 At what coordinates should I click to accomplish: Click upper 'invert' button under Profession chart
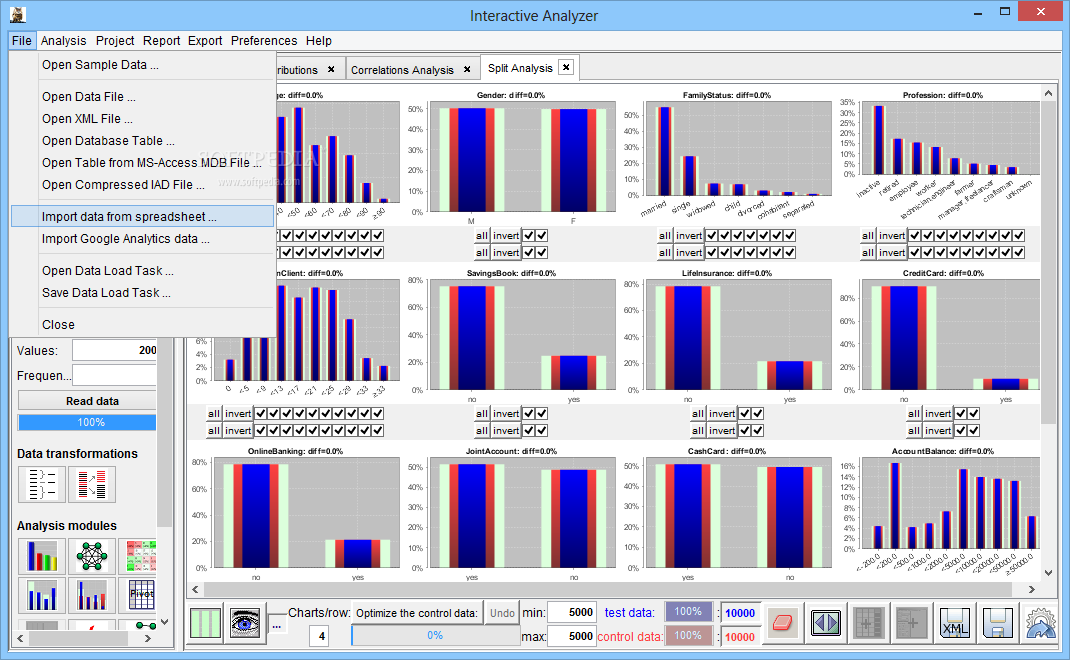(x=892, y=235)
